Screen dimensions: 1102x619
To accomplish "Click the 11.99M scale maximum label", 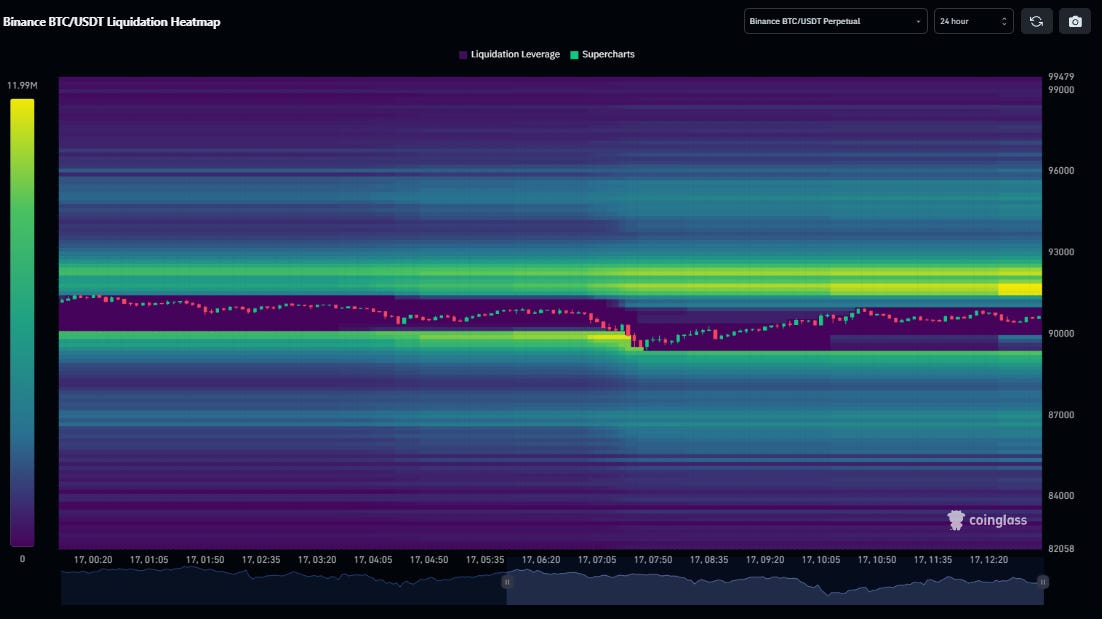I will click(22, 85).
